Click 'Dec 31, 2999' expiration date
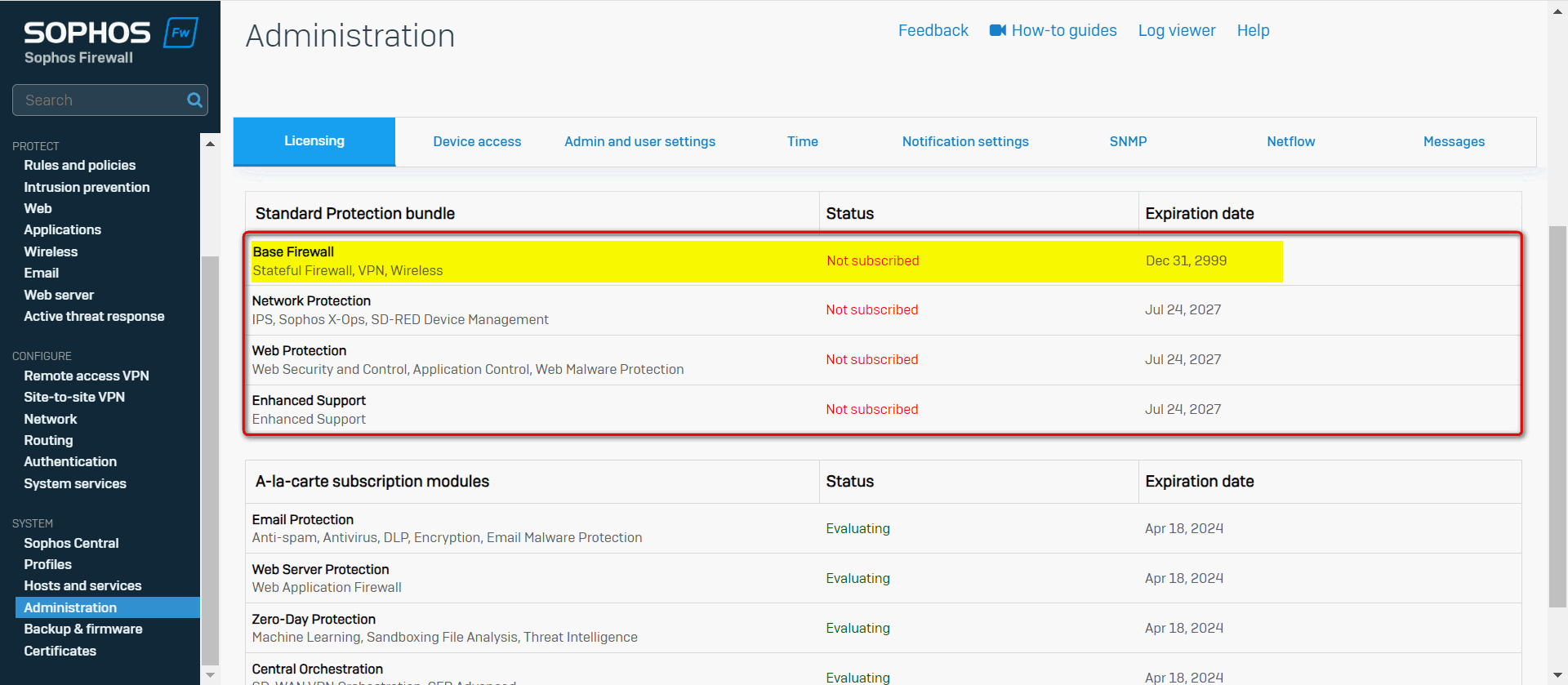Image resolution: width=1568 pixels, height=685 pixels. (1186, 260)
